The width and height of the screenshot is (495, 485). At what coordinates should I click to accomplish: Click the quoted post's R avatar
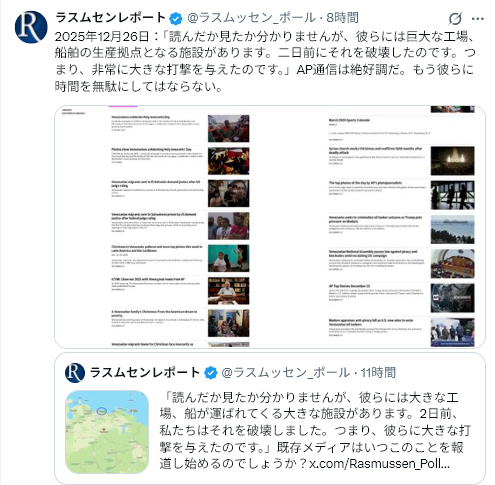[x=75, y=373]
